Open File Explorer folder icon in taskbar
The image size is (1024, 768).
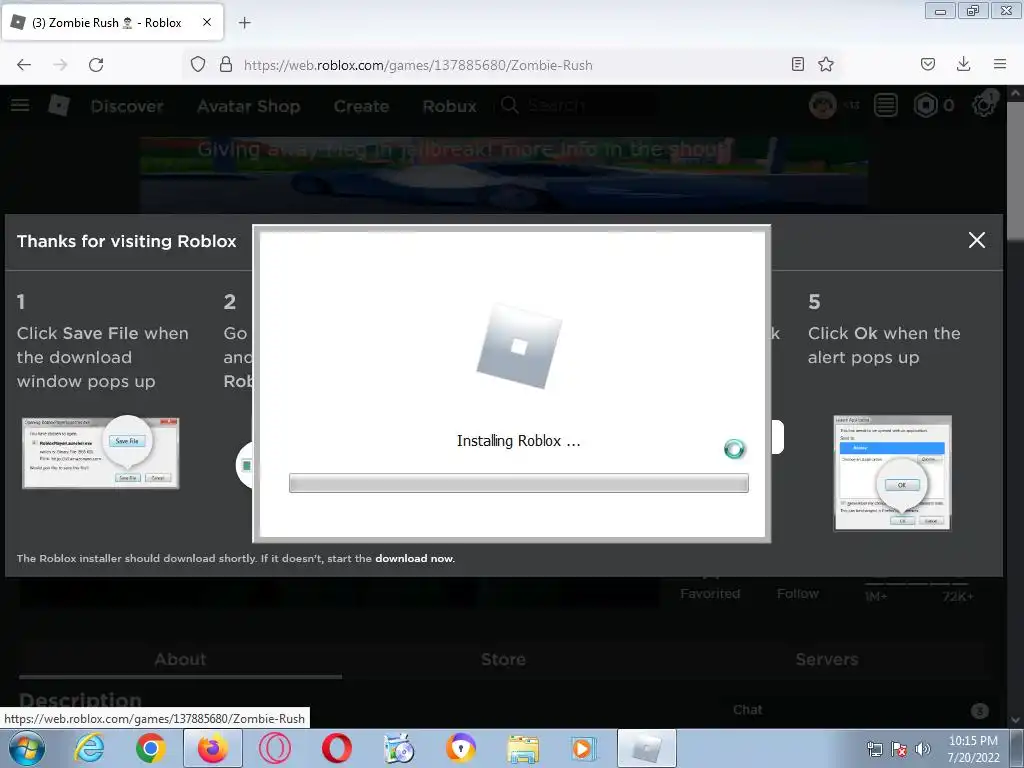(523, 748)
